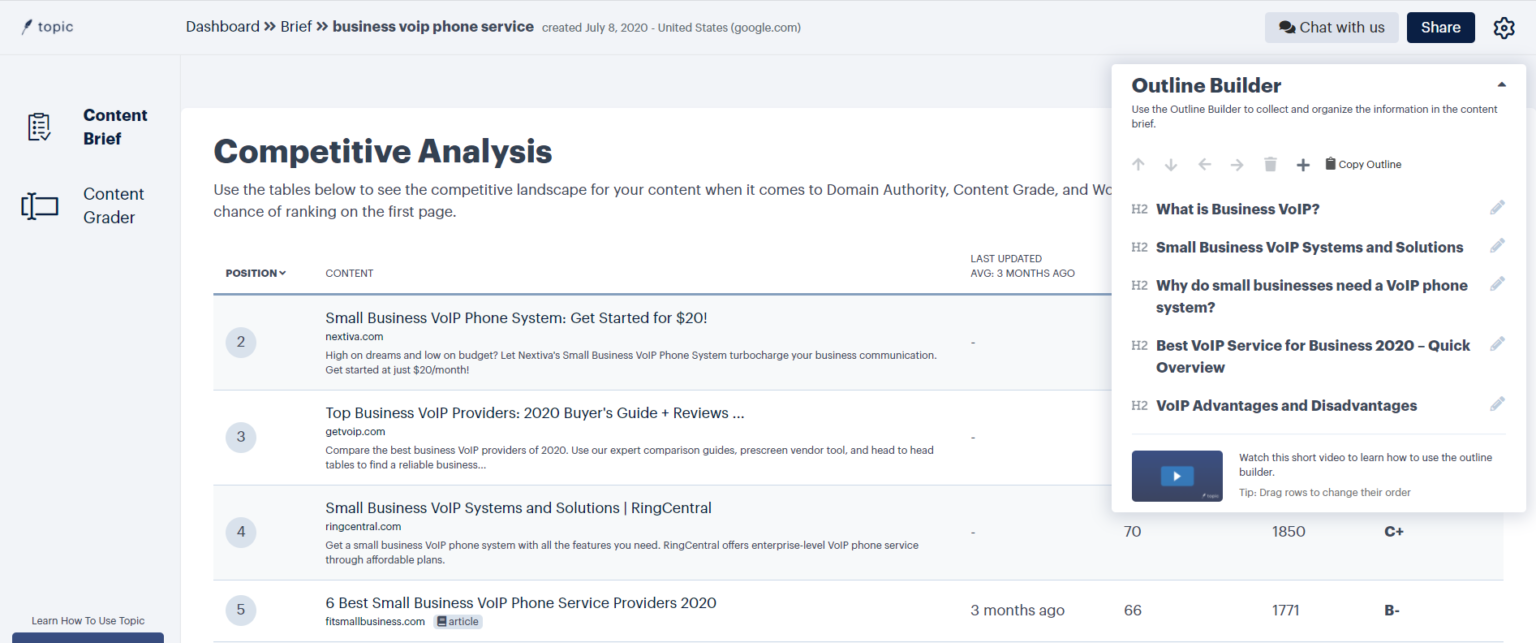The width and height of the screenshot is (1536, 643).
Task: Open the Content Brief clipboard icon
Action: pos(40,127)
